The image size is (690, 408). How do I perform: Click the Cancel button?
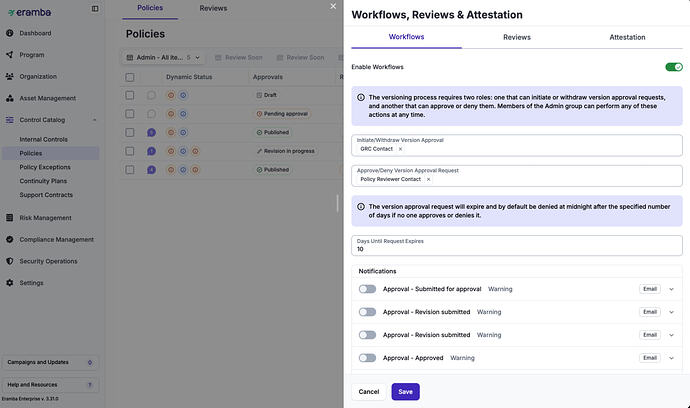[369, 392]
